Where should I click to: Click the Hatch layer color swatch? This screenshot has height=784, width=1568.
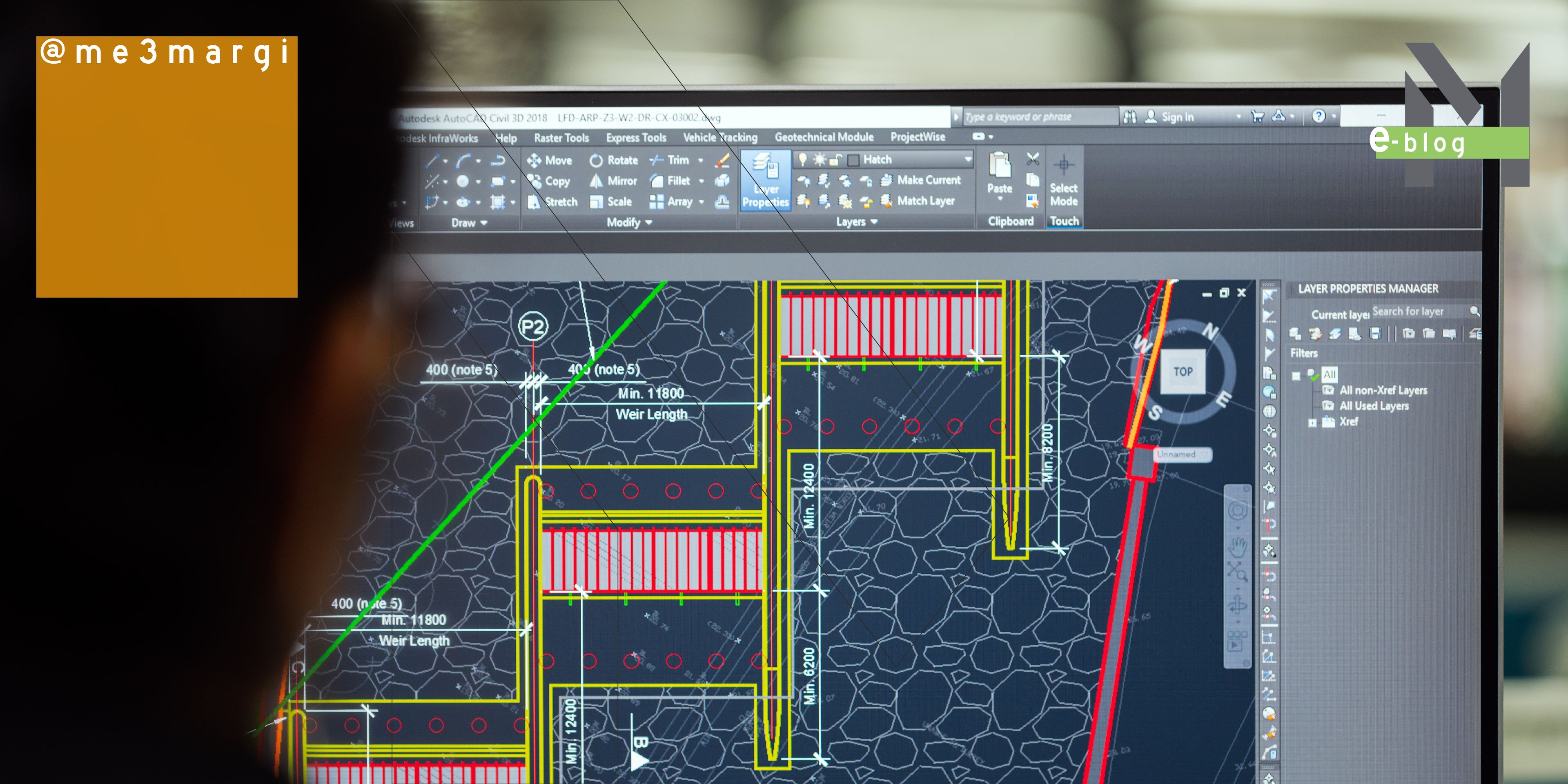click(853, 160)
